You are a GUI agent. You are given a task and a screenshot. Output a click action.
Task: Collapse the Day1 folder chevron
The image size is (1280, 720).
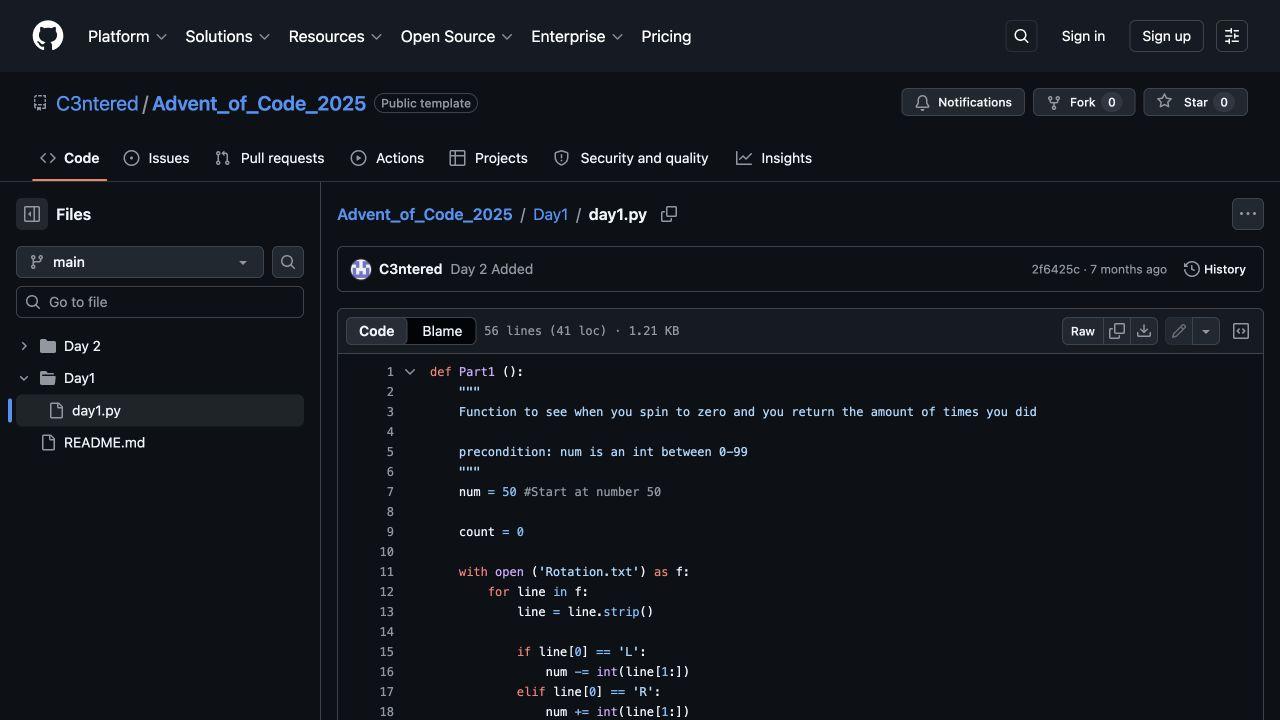(x=24, y=378)
